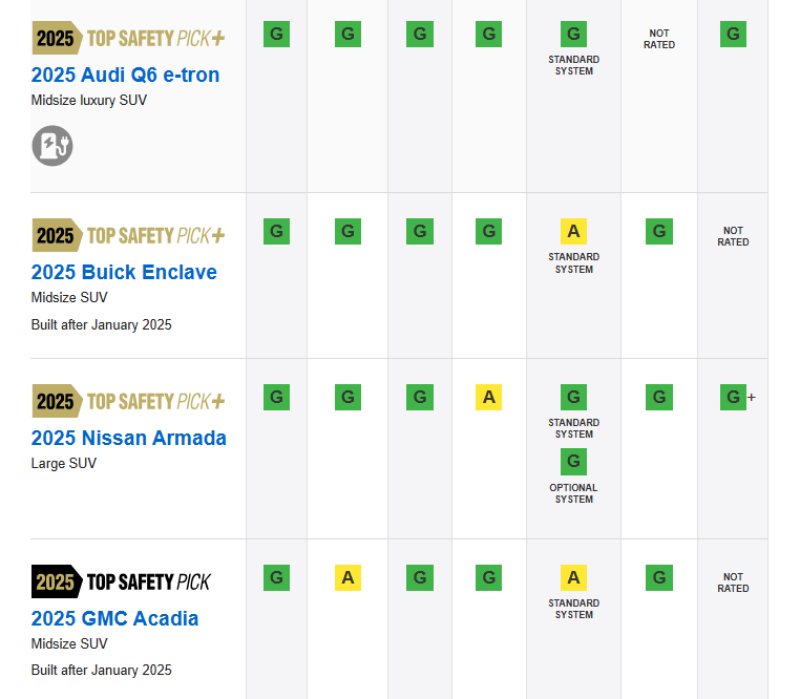
Task: Open the 2025 Audi Q6 e-tron link
Action: (x=126, y=75)
